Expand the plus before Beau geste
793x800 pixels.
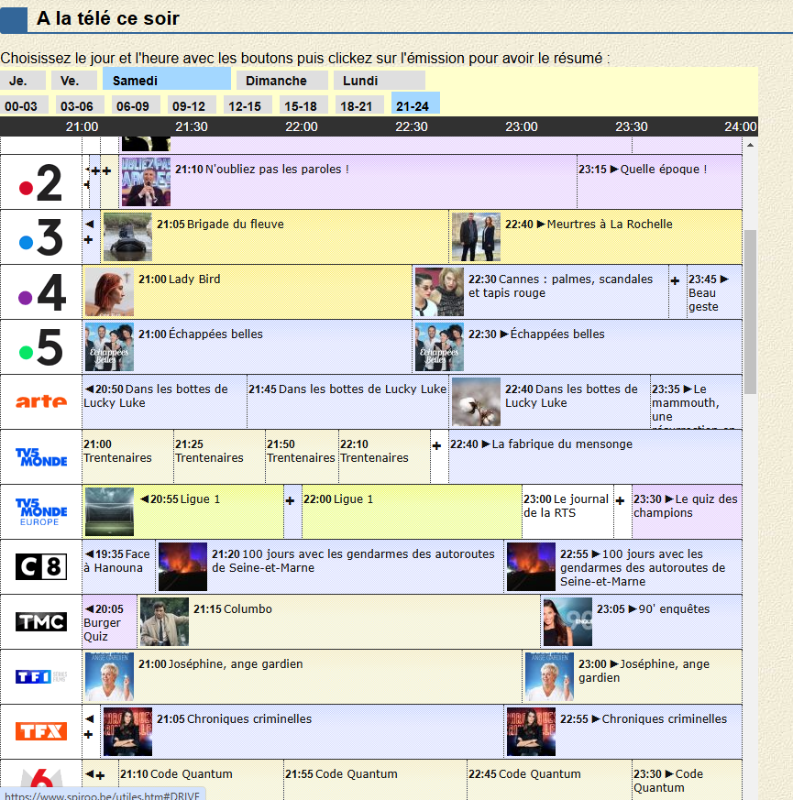(x=675, y=281)
